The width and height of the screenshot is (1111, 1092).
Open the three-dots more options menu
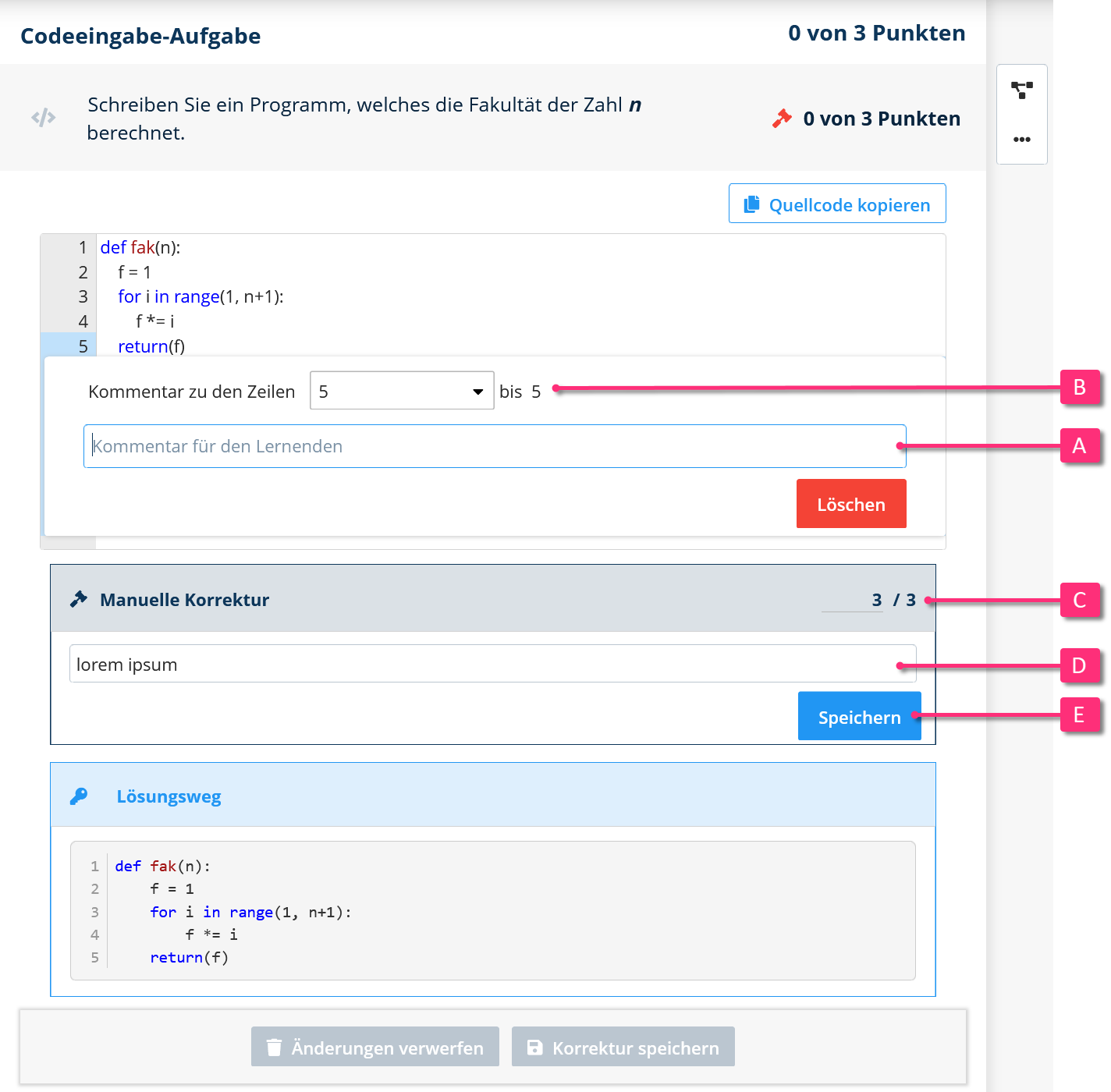coord(1021,140)
